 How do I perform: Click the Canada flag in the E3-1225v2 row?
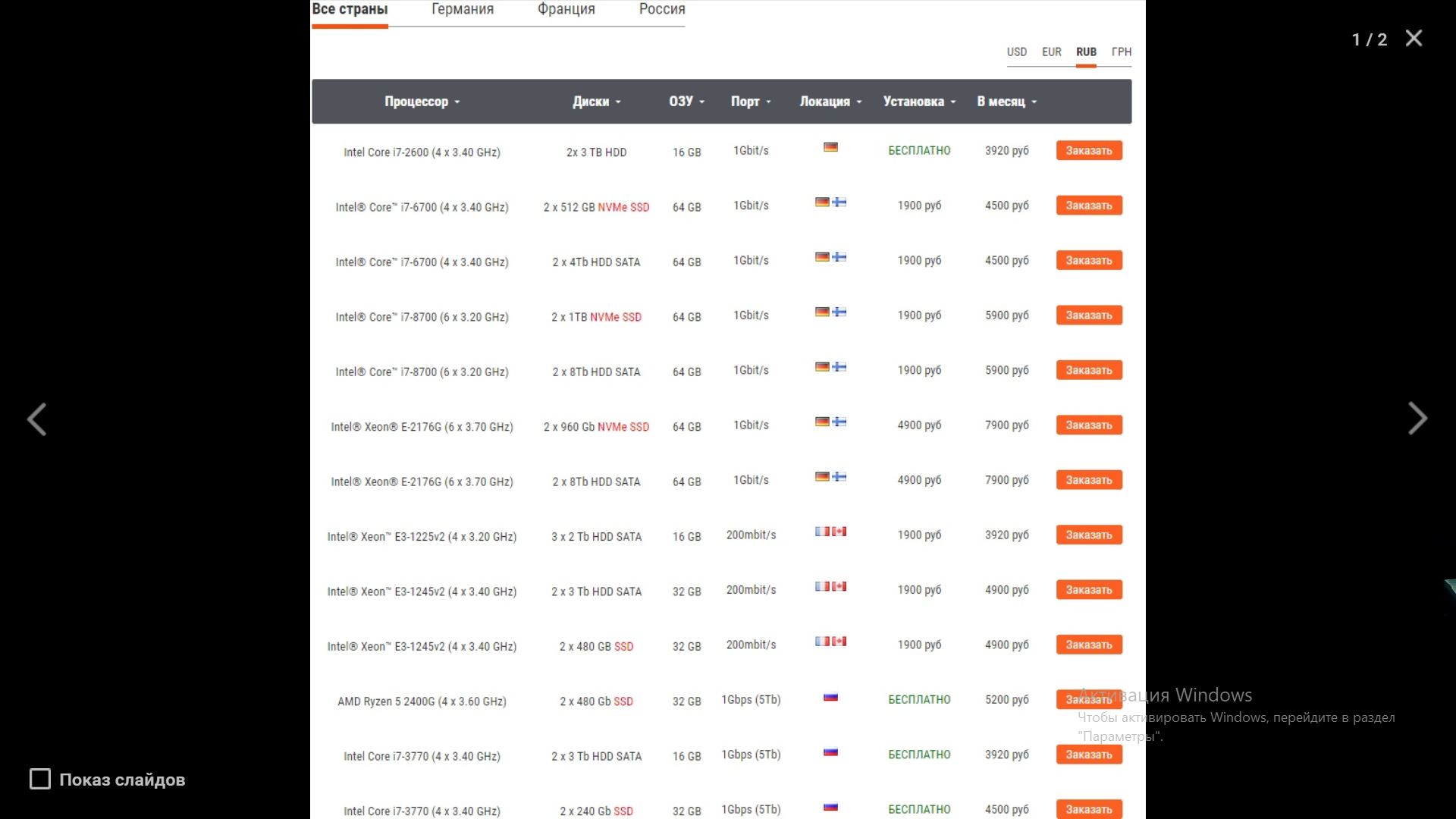coord(839,532)
